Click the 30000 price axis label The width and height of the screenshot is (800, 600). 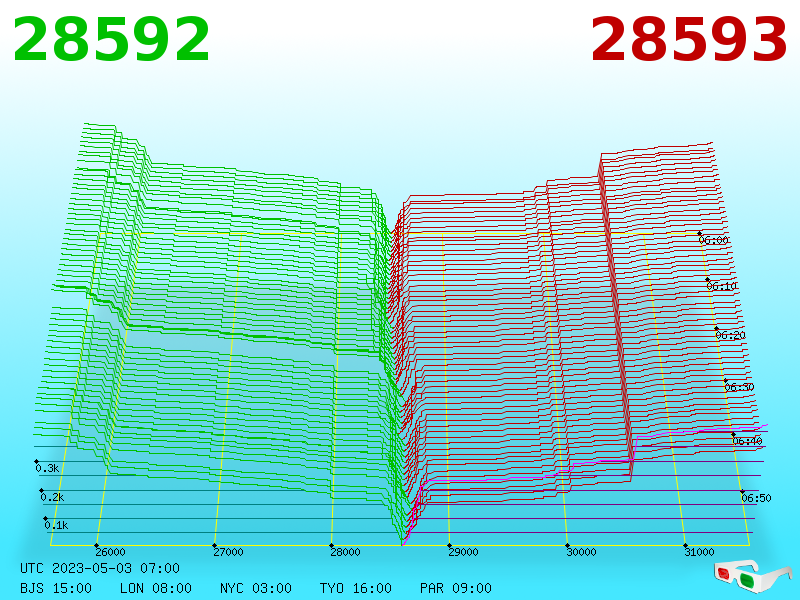tap(581, 552)
